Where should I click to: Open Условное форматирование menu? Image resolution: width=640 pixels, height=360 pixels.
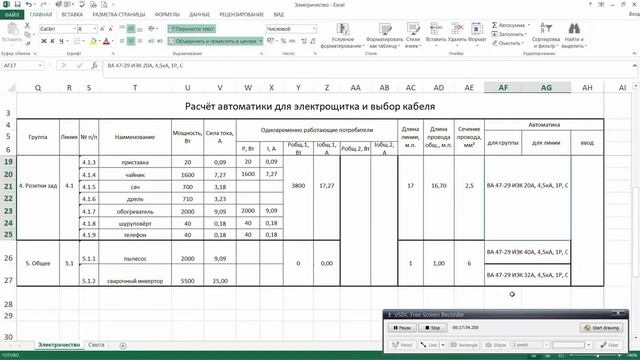pos(342,36)
